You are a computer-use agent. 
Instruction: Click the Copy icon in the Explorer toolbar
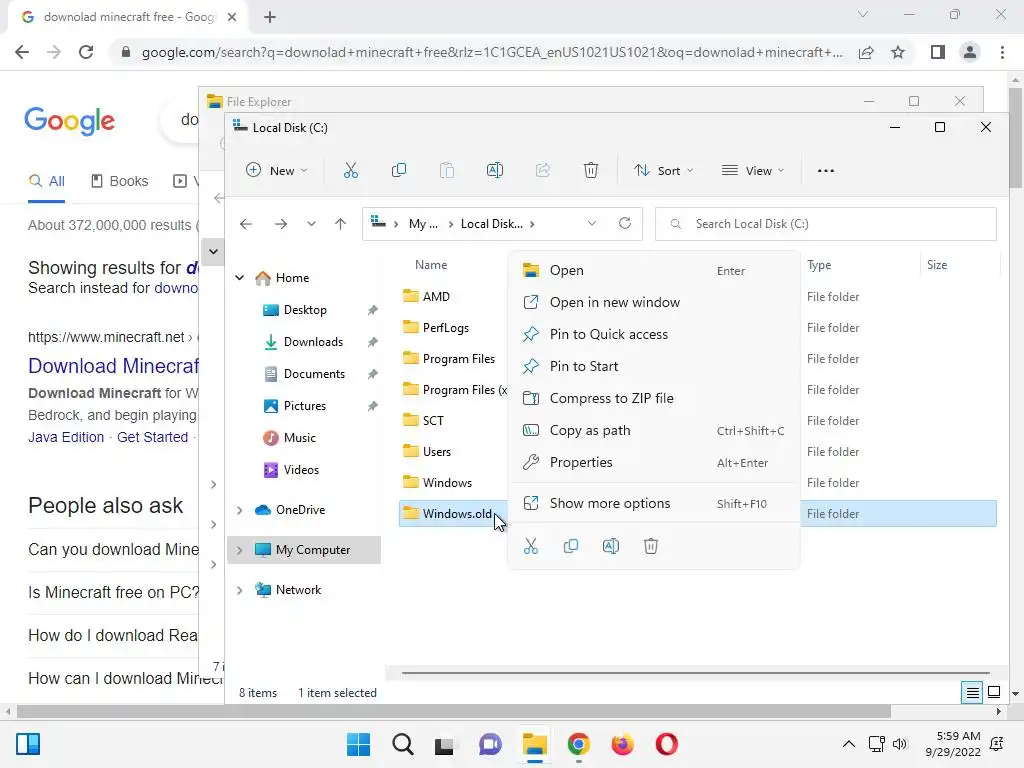pyautogui.click(x=398, y=170)
